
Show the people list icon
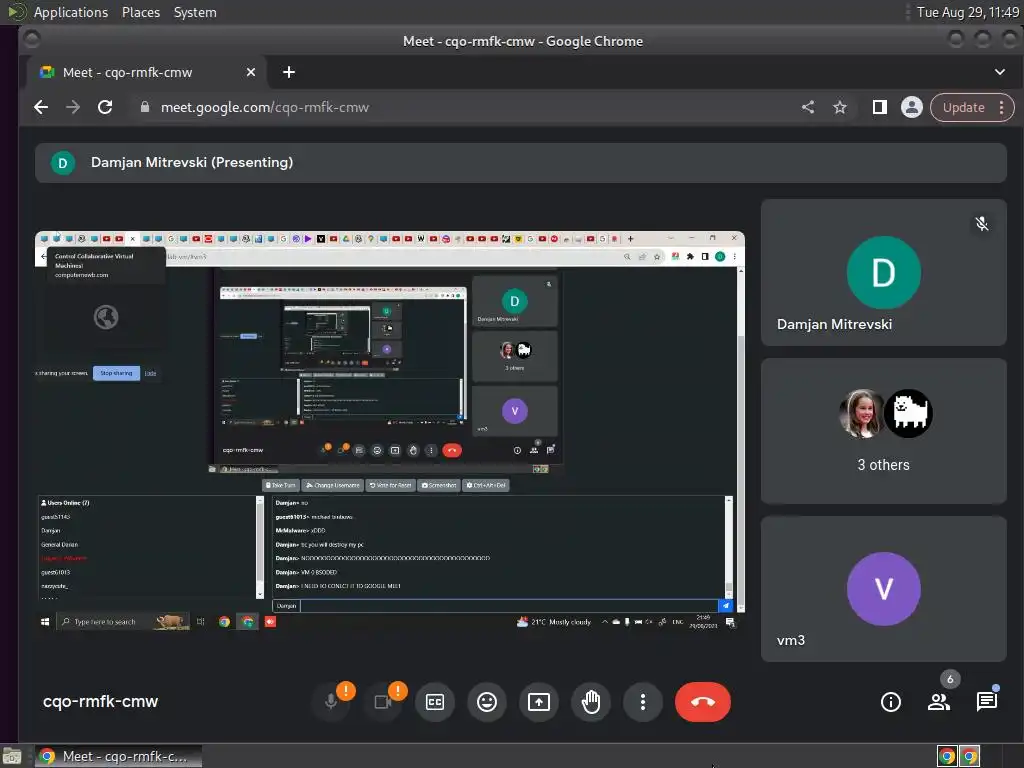(x=939, y=702)
